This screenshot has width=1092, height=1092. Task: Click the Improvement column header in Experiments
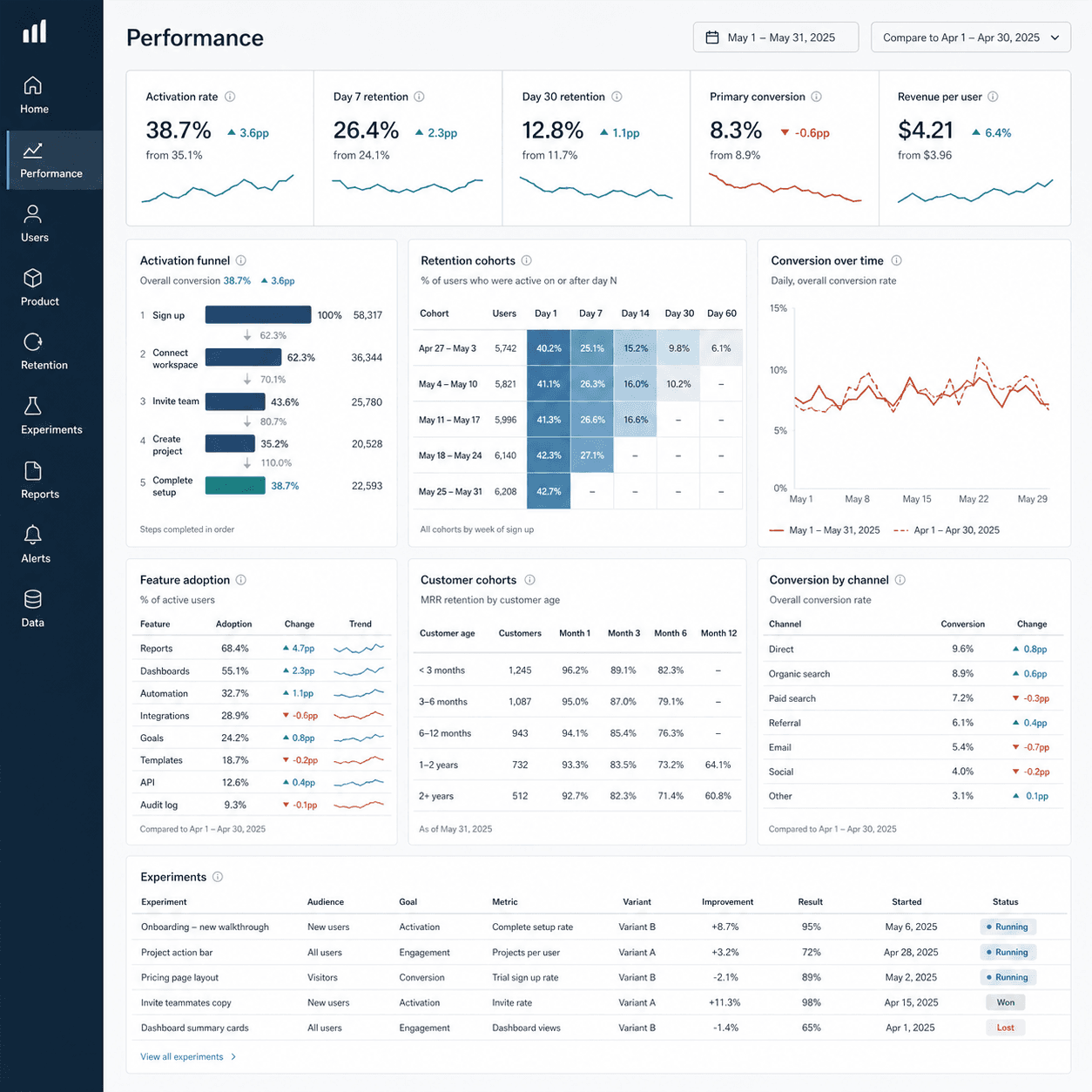pos(727,902)
